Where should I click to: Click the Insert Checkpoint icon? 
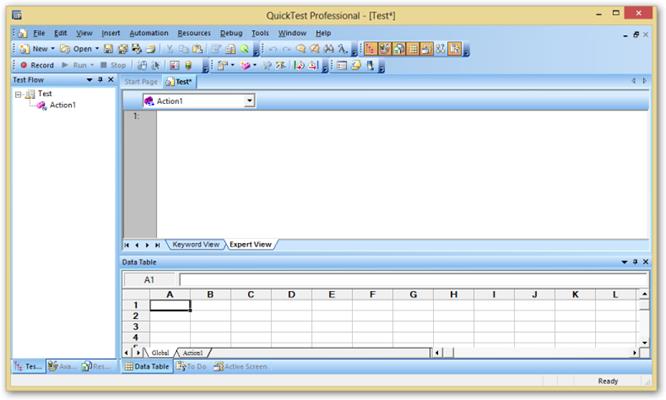[x=223, y=65]
